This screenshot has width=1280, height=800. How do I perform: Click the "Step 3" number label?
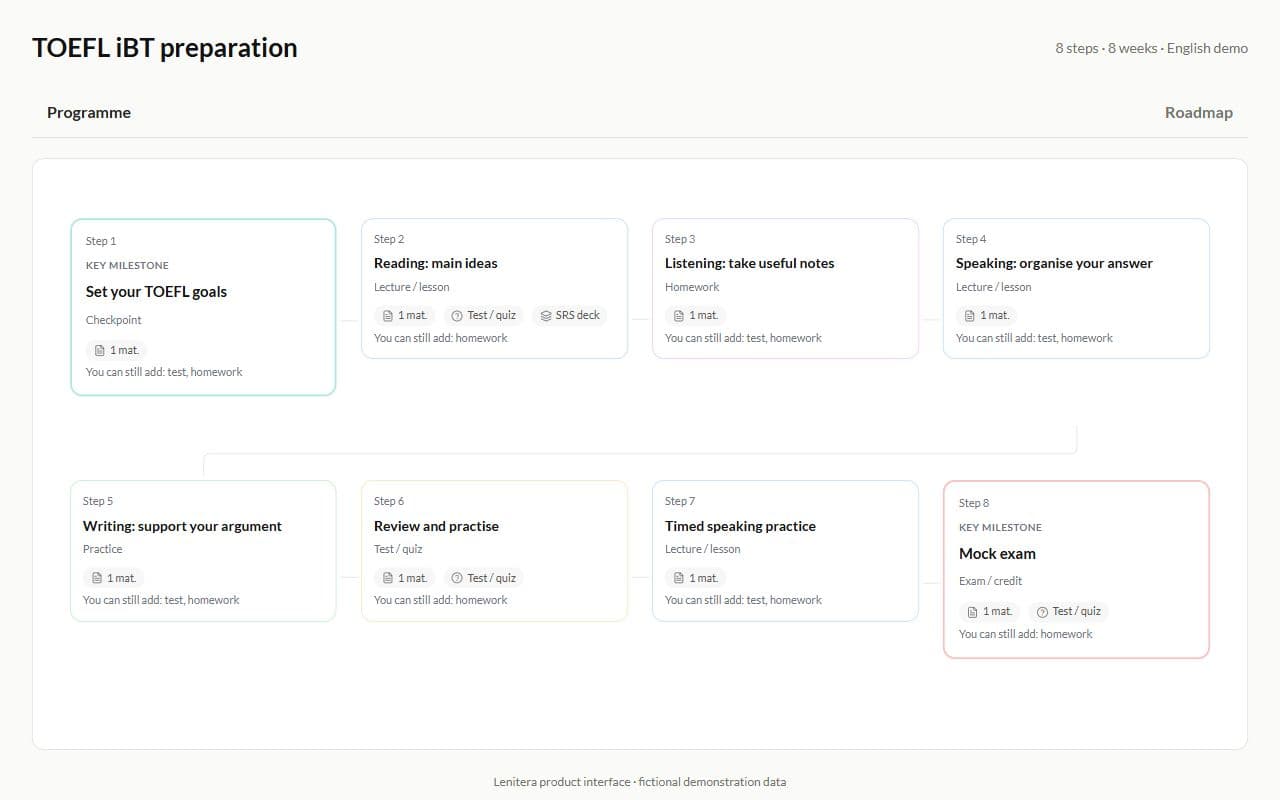click(x=680, y=239)
